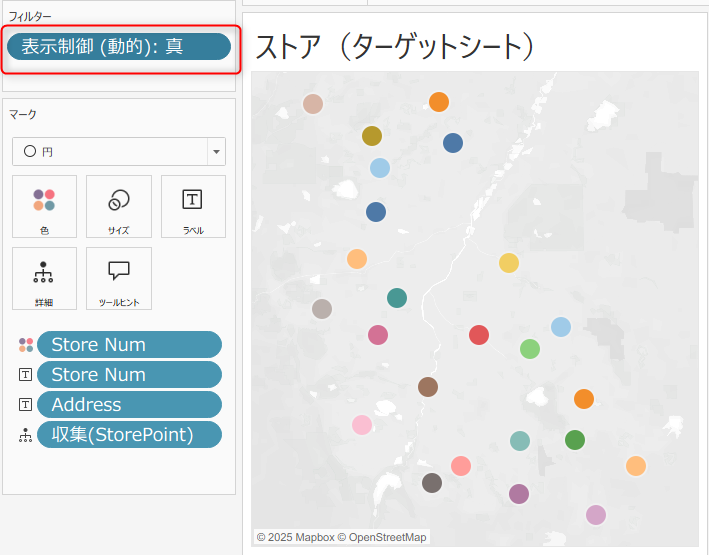
Task: Click the color icon beside first Store Num pill
Action: click(x=26, y=345)
